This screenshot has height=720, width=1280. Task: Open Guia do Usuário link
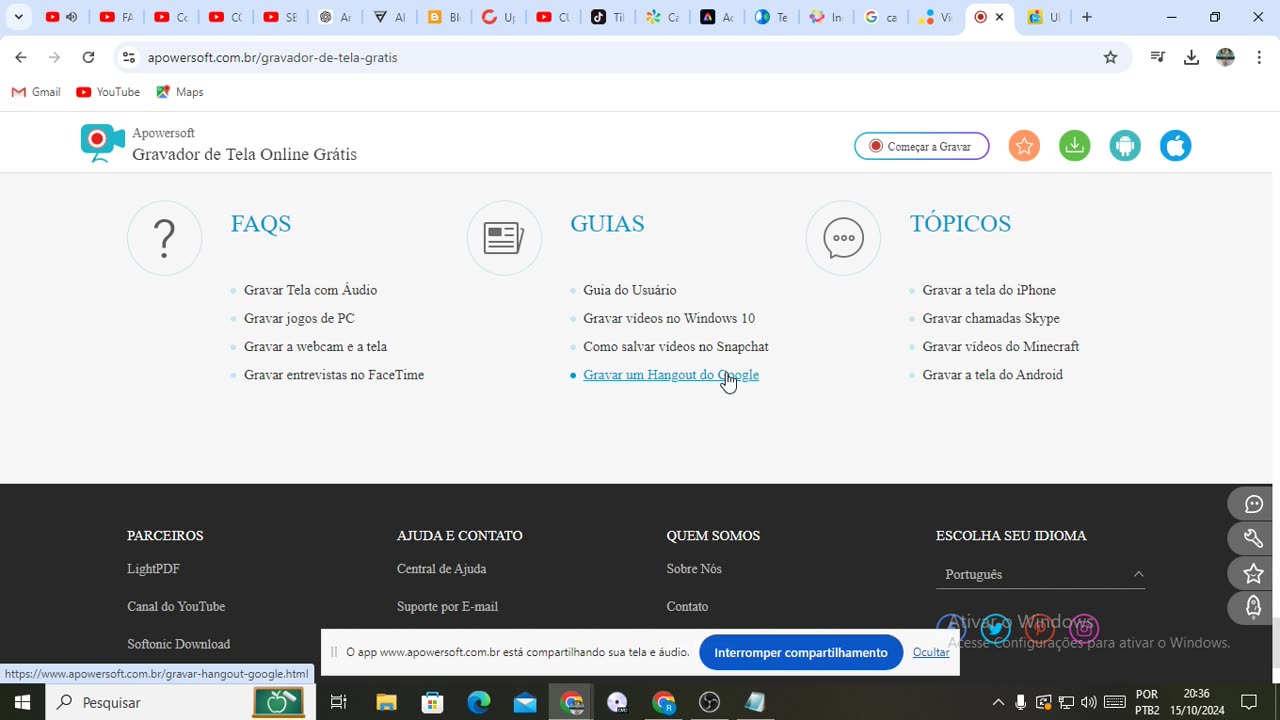[630, 290]
